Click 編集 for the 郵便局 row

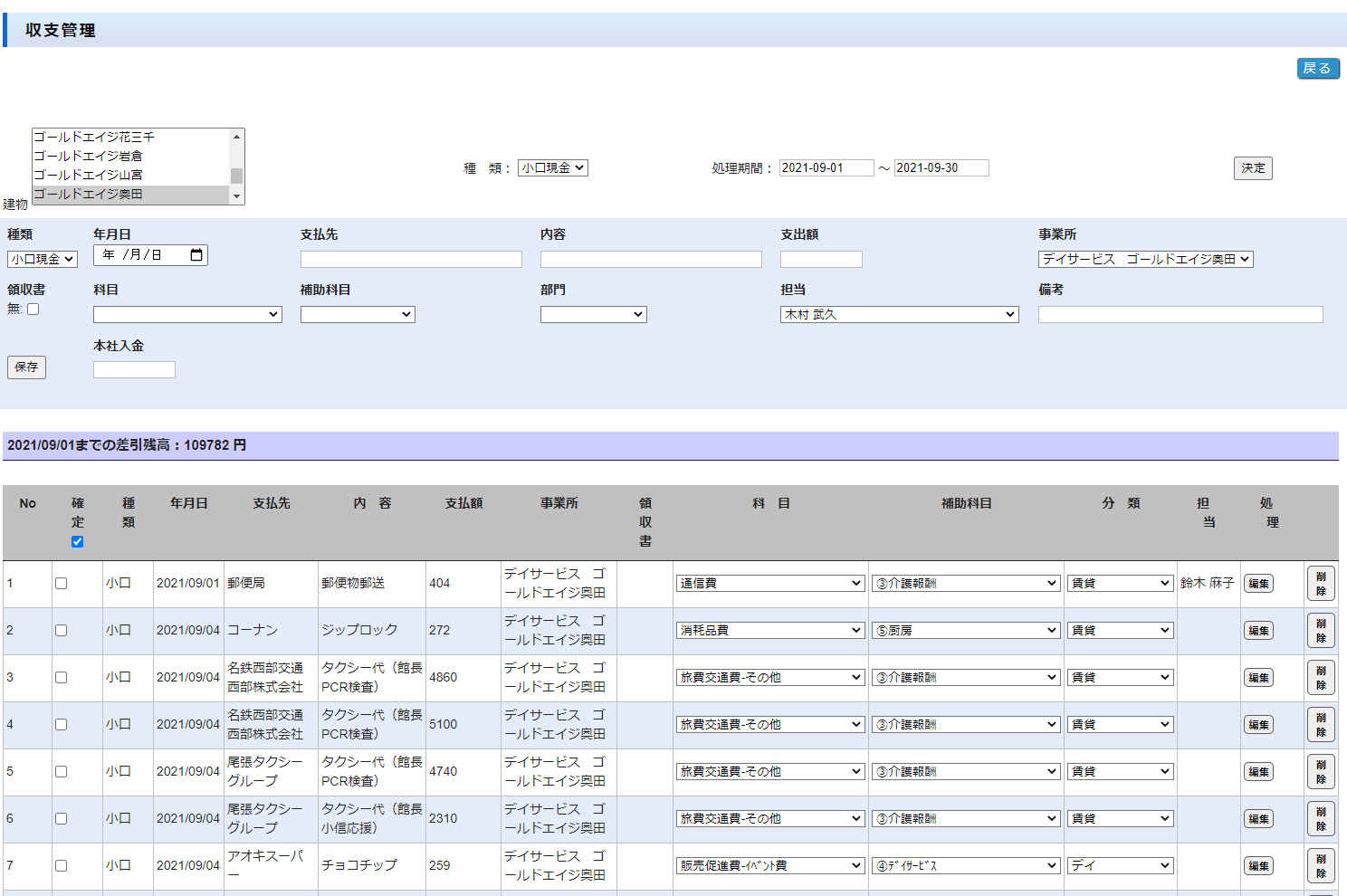[1258, 584]
